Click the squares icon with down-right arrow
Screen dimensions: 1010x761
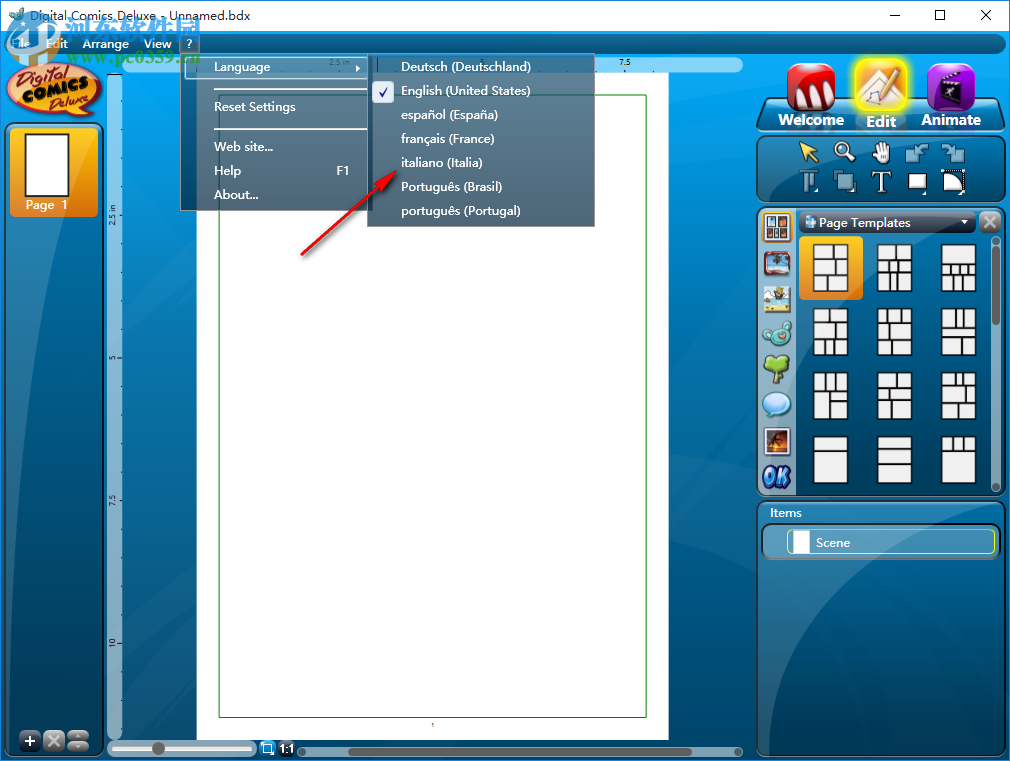pos(953,153)
